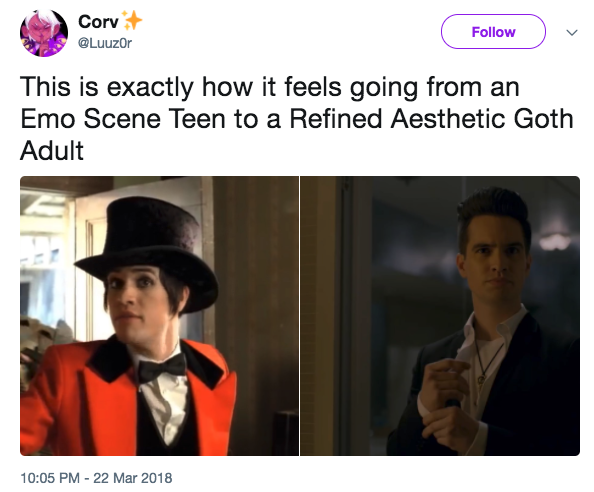Click the sparkle emoji beside Corv

tap(131, 20)
